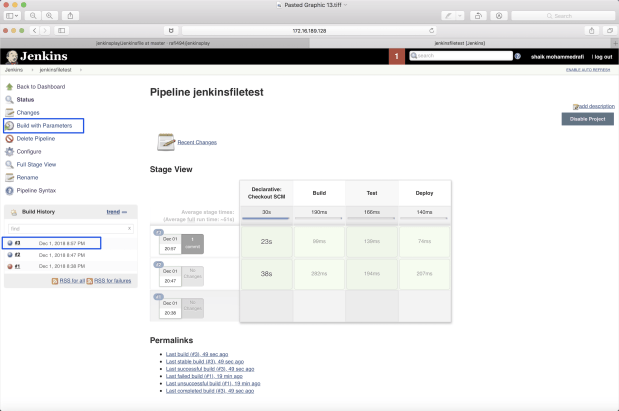Click Checkout SCM 38s stage cell

[x=266, y=274]
